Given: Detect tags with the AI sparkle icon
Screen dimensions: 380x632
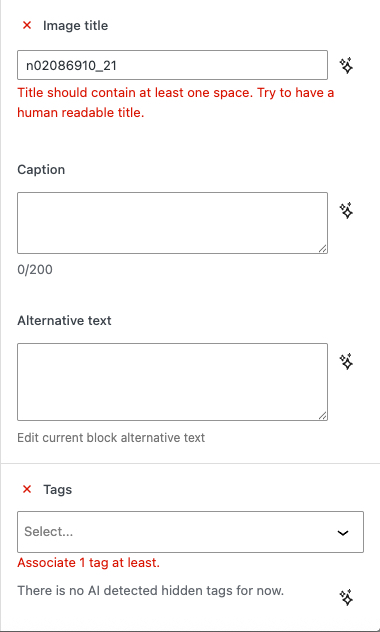Looking at the screenshot, I should coord(346,597).
